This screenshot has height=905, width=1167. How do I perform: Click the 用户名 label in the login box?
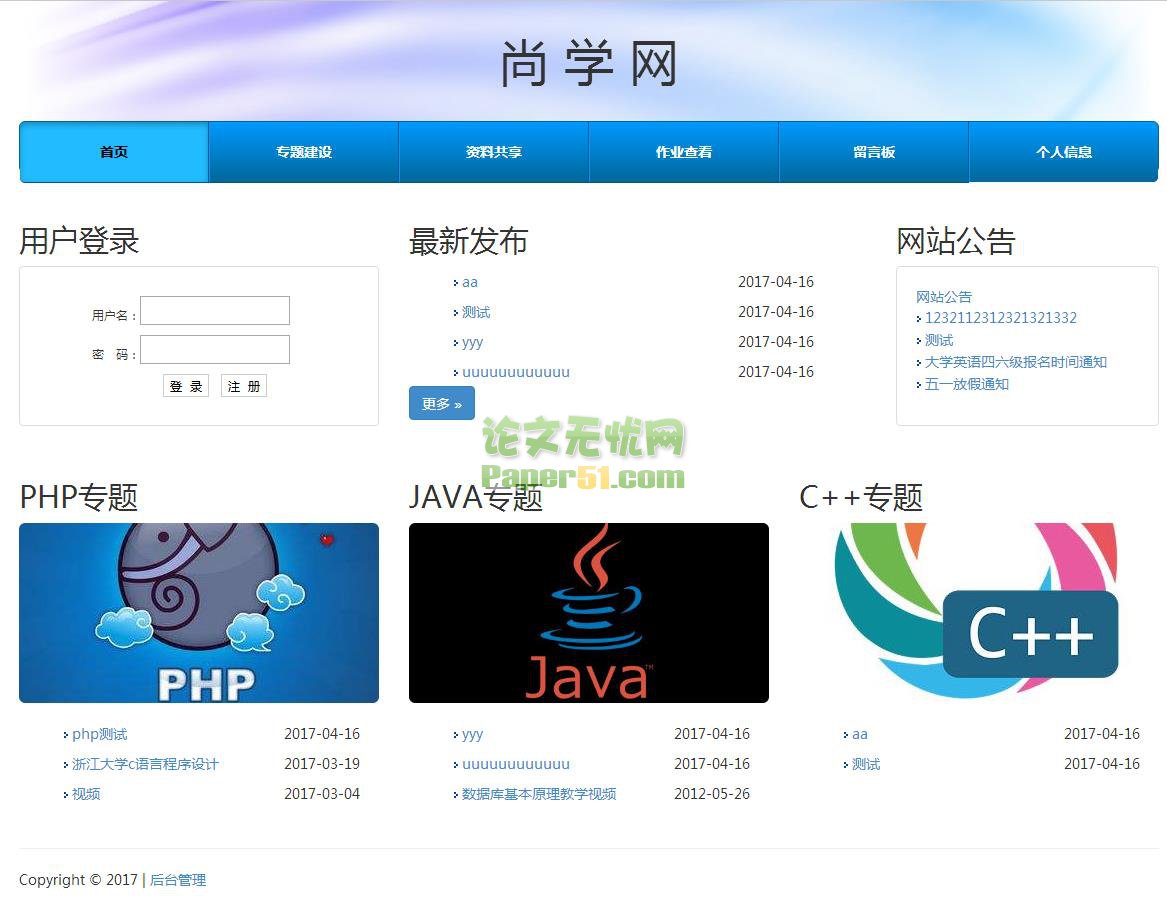113,316
